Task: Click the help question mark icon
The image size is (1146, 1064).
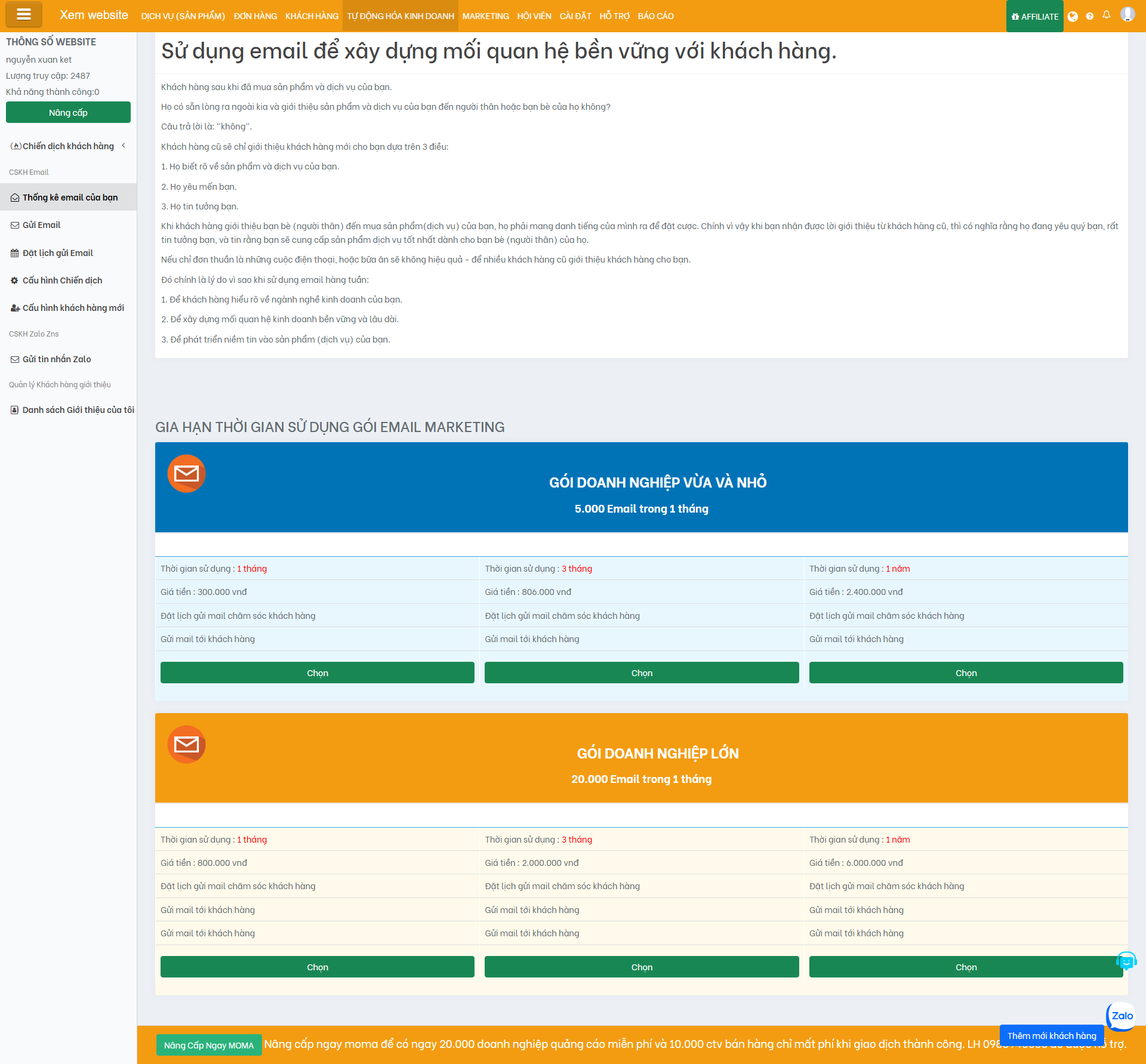Action: coord(1090,17)
